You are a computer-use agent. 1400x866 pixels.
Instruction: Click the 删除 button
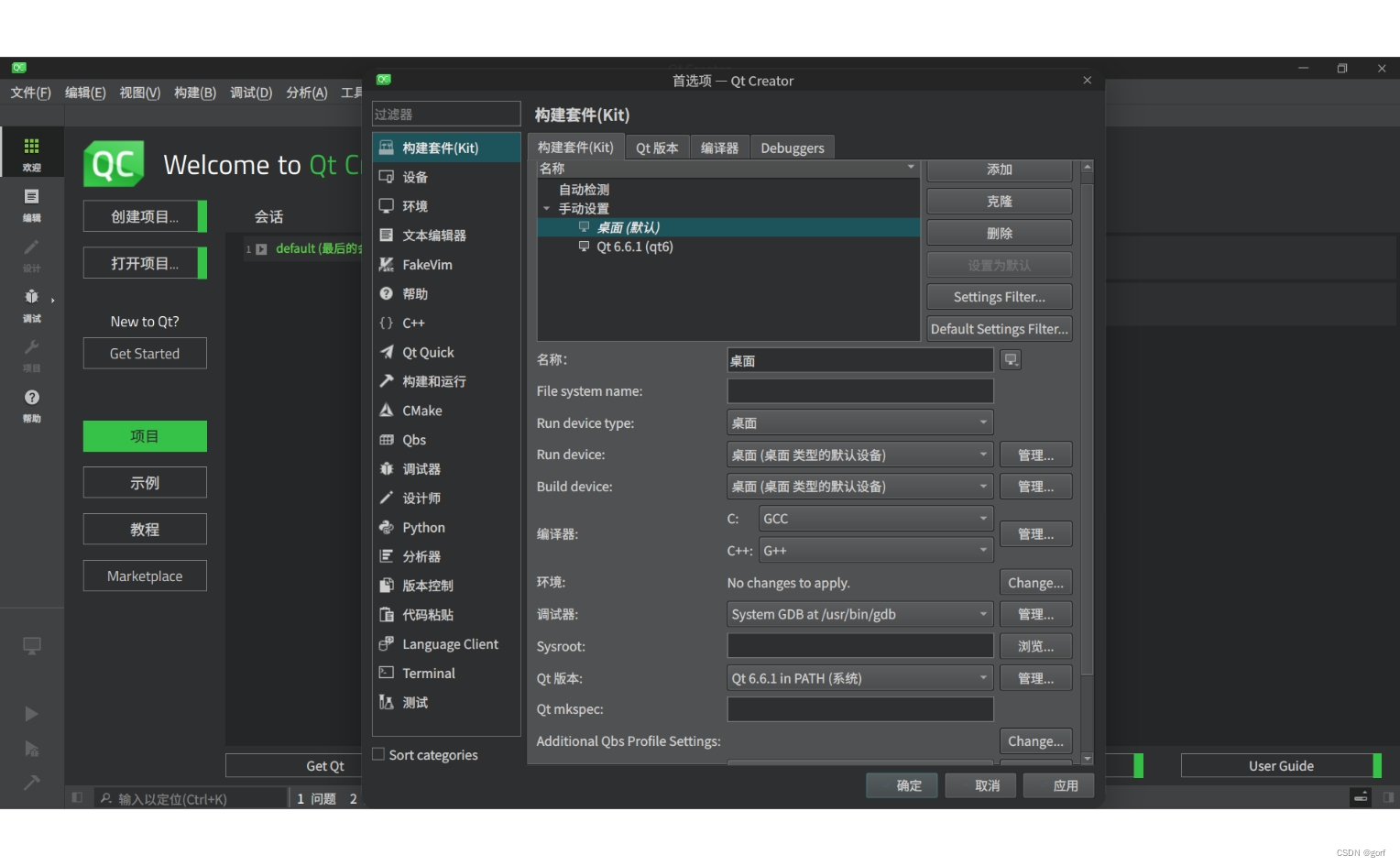pos(999,234)
